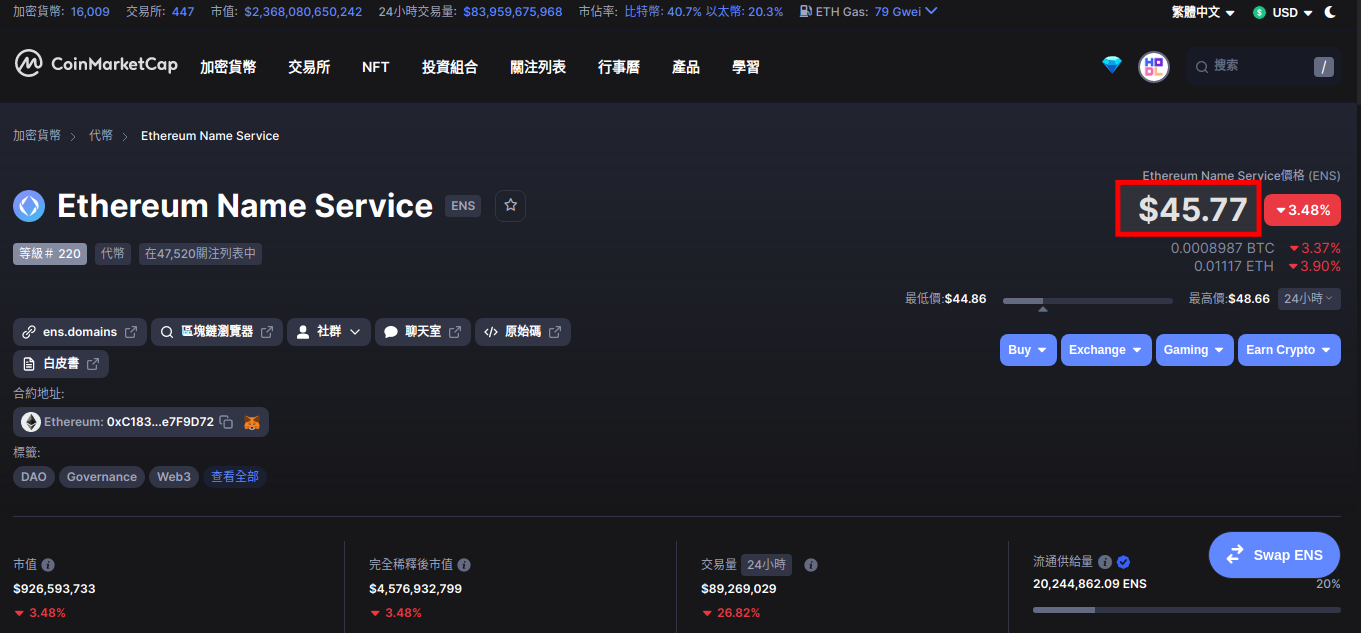Click the red 3.48% price change badge
This screenshot has height=633, width=1361.
(1302, 210)
